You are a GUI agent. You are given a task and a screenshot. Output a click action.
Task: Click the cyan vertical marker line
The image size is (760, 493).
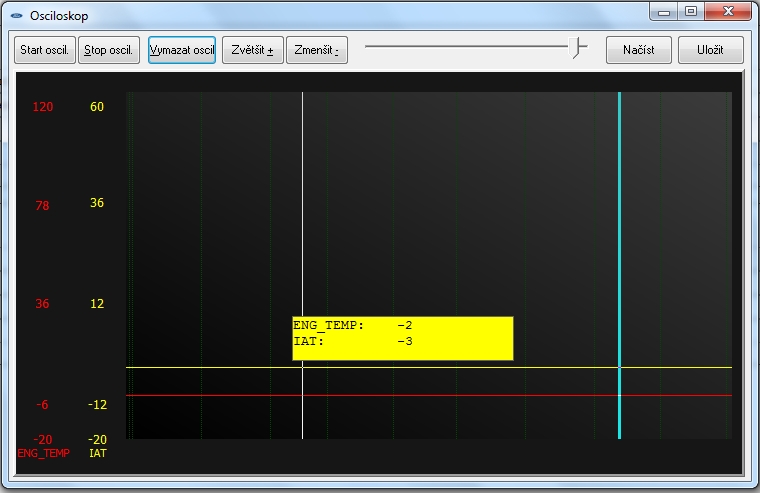(620, 250)
